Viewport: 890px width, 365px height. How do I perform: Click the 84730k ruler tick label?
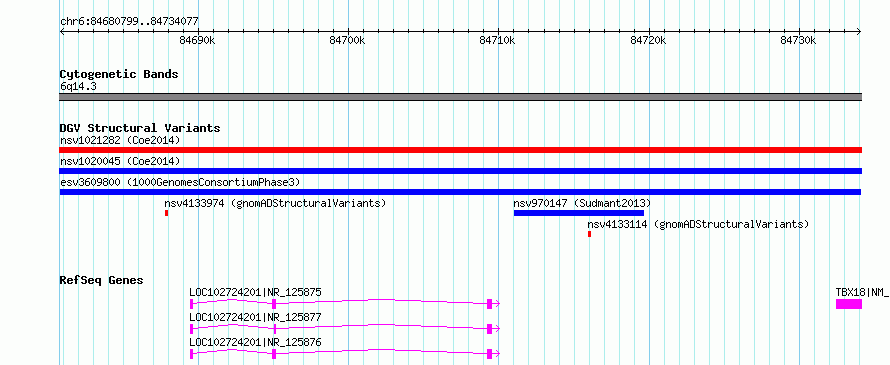(x=799, y=40)
